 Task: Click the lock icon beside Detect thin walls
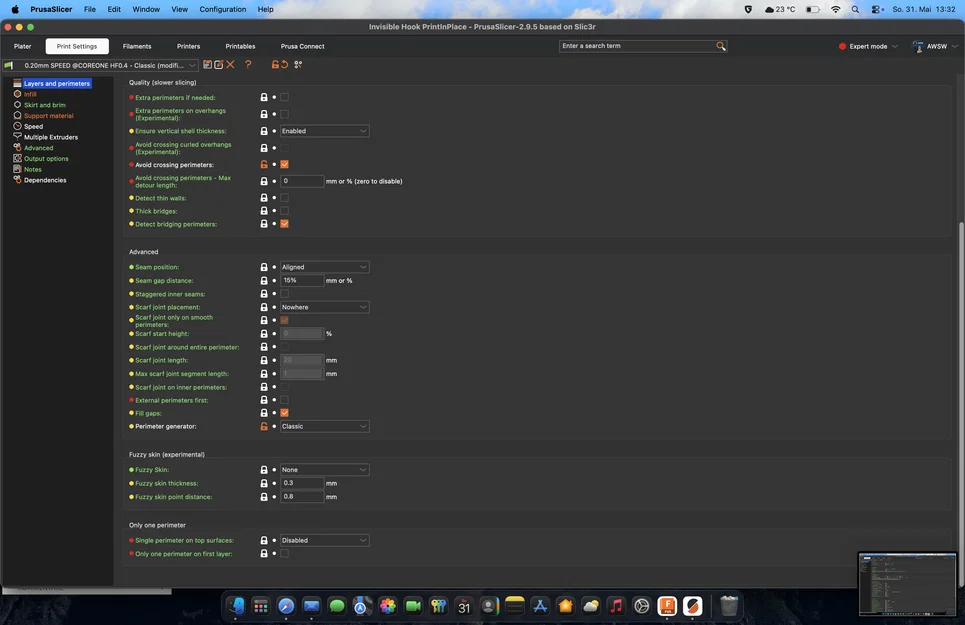pos(264,197)
